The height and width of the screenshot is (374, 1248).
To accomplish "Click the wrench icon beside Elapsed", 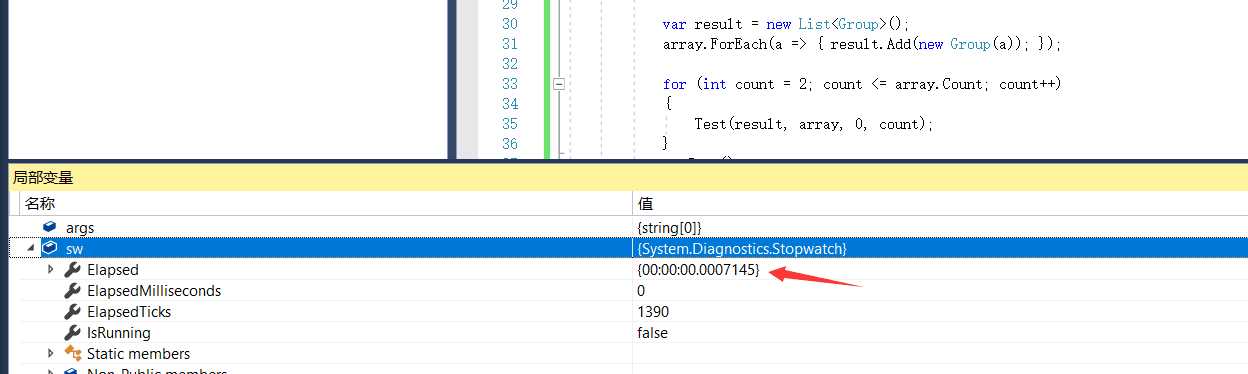I will [x=73, y=270].
